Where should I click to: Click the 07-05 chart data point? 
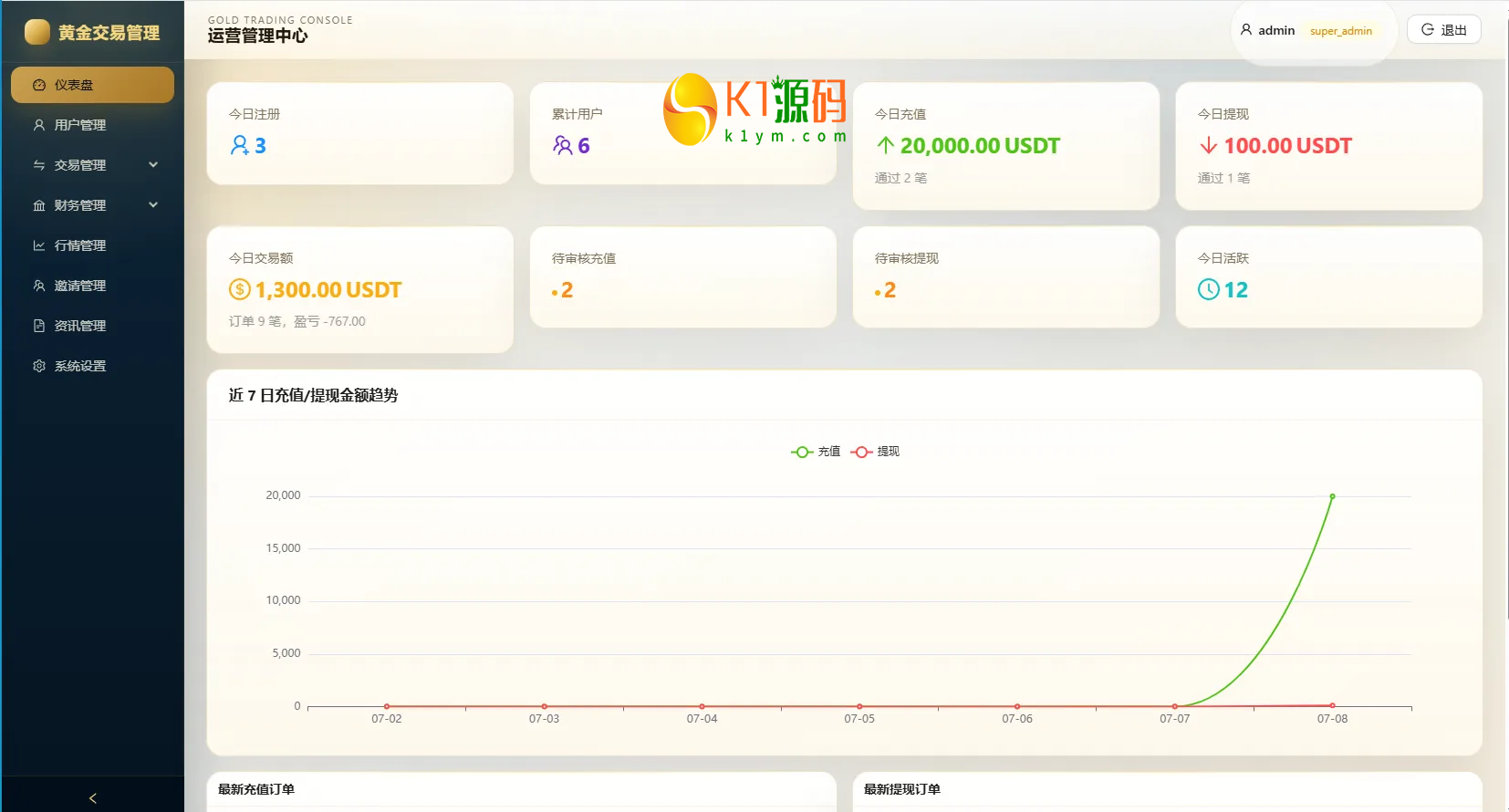[859, 706]
